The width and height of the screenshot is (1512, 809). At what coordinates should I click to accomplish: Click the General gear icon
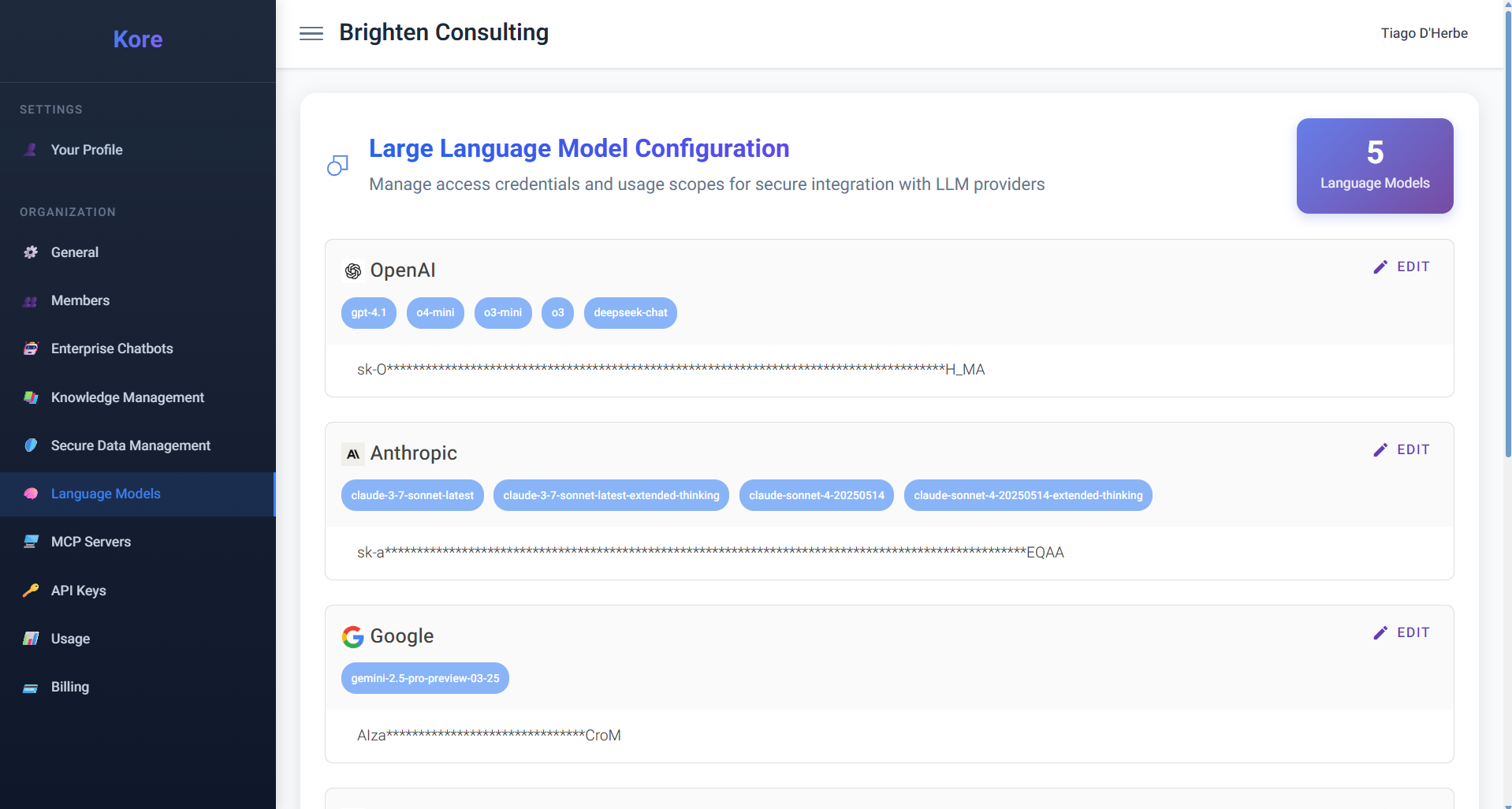[x=31, y=252]
